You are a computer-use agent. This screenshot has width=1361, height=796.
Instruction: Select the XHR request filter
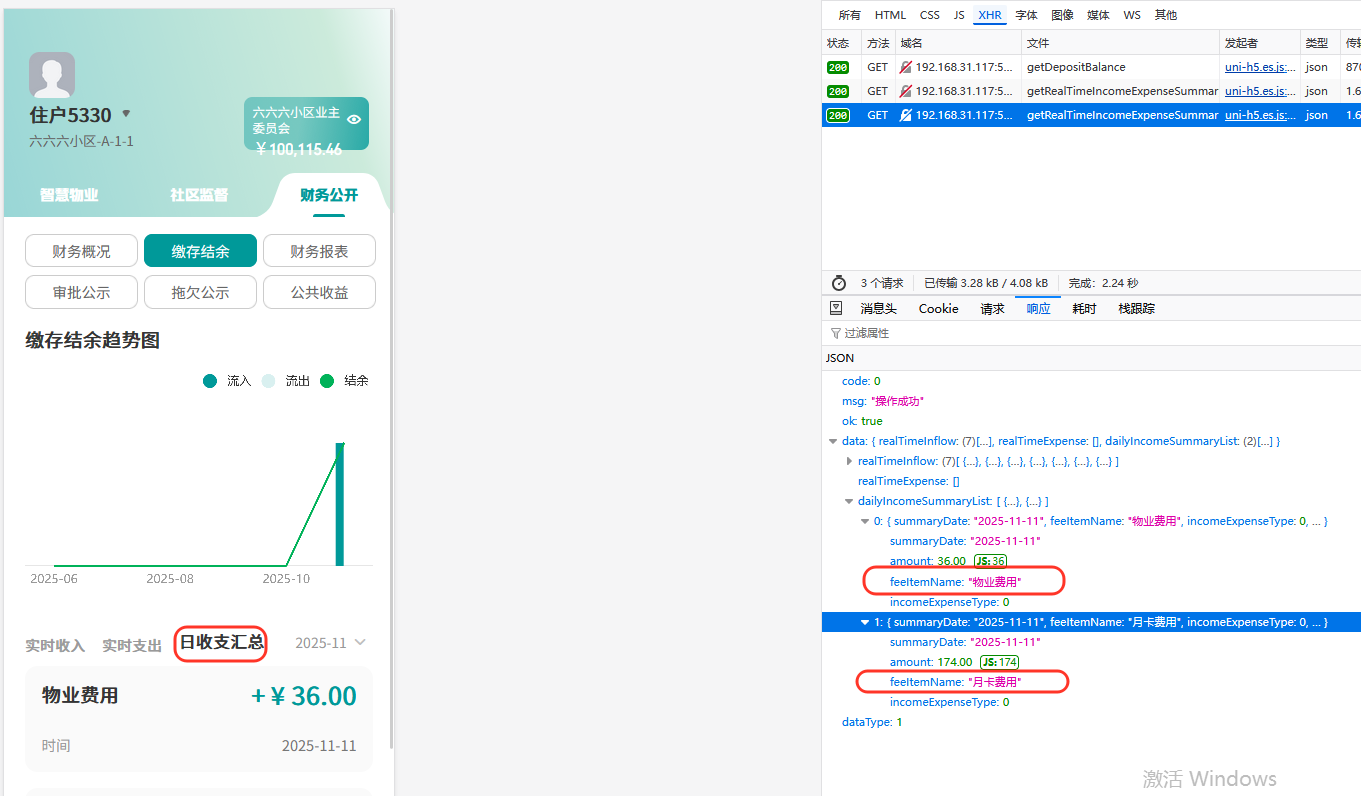click(989, 14)
